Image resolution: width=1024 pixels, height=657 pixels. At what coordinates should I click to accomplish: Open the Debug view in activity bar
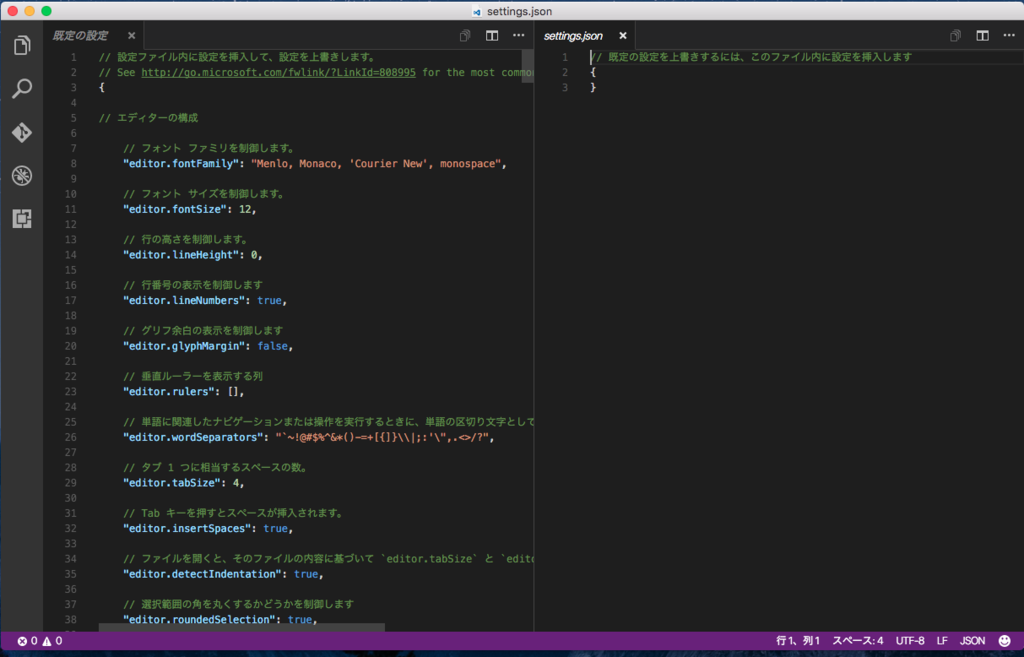[22, 176]
